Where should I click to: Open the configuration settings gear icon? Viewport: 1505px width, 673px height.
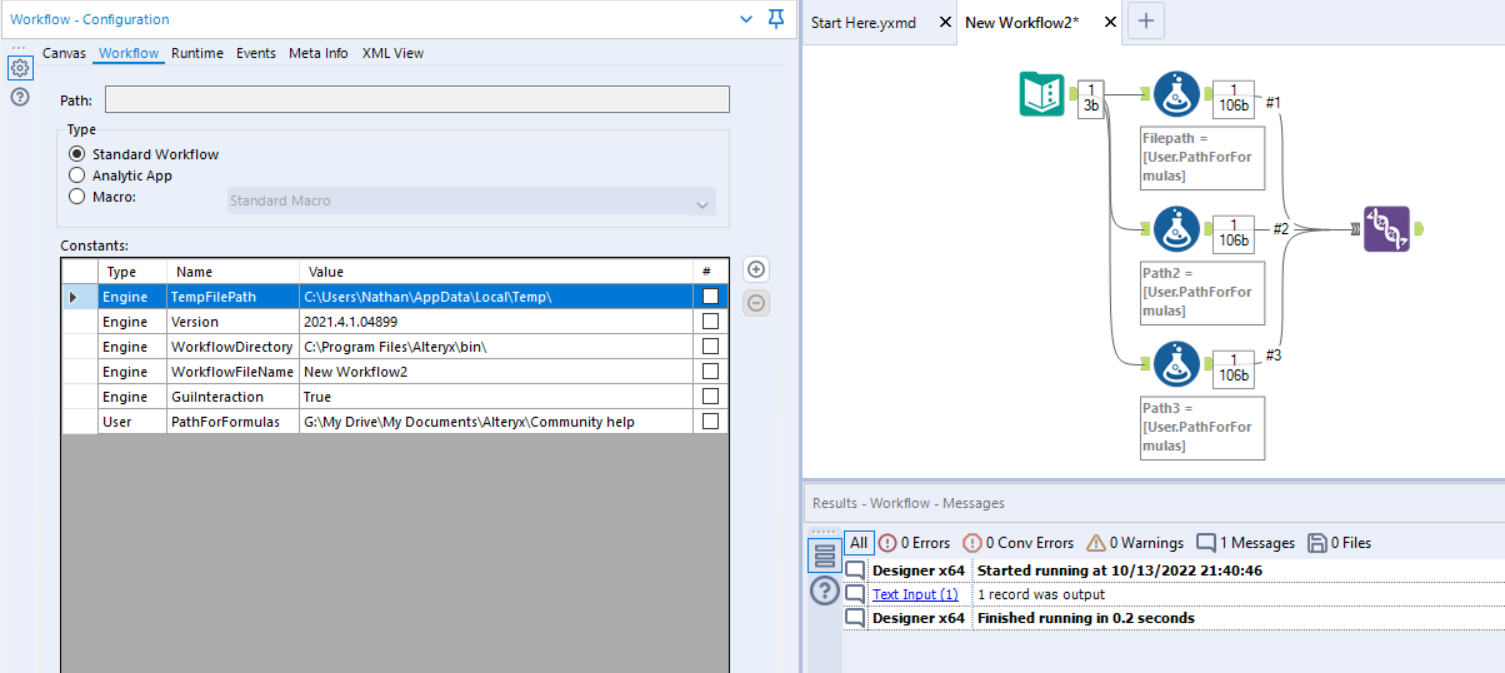tap(18, 68)
